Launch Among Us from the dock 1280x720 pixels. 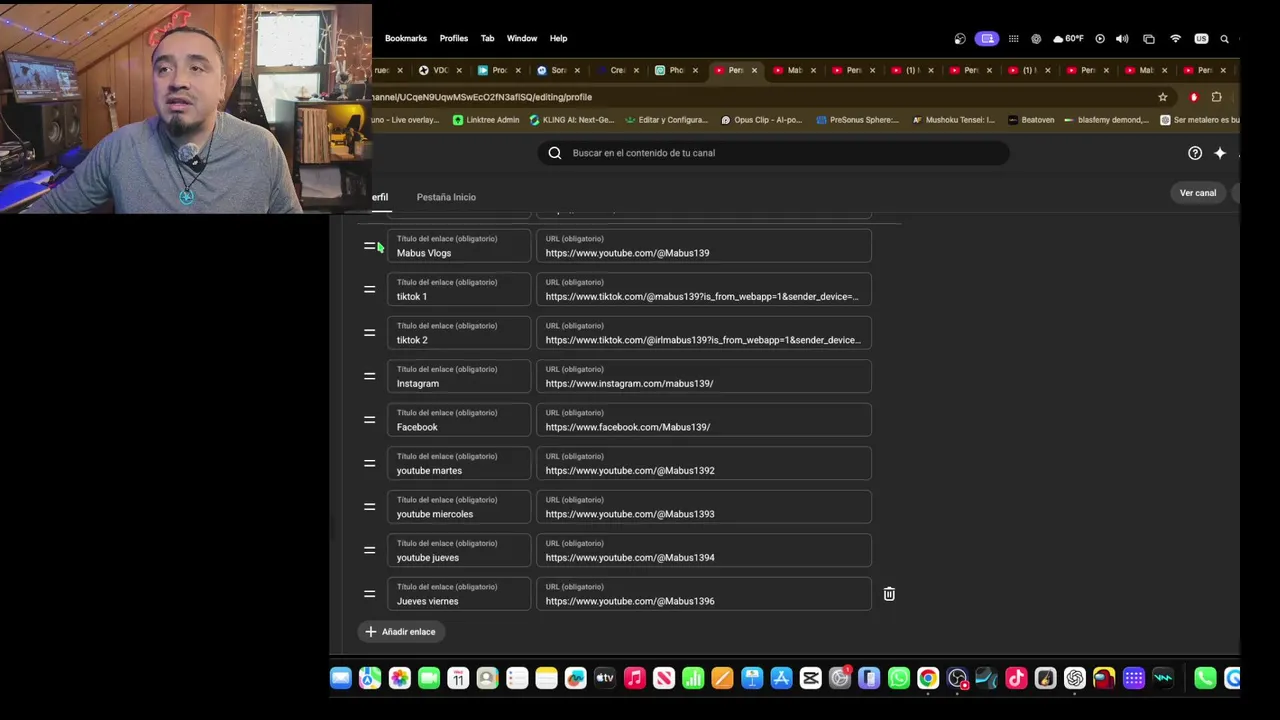pos(1104,679)
